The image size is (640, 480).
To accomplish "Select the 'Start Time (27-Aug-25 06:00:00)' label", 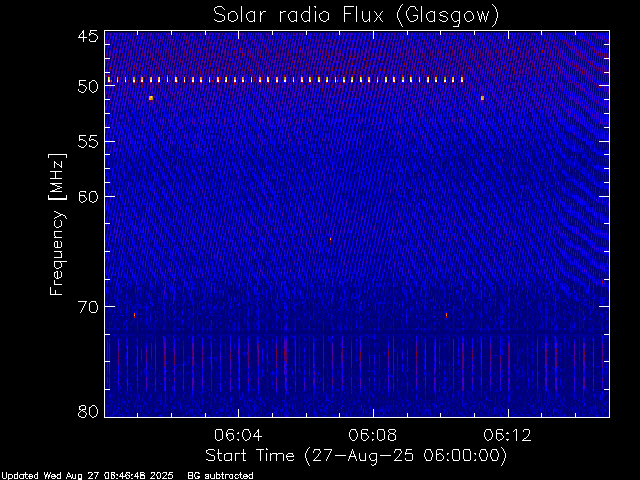I will 356,456.
